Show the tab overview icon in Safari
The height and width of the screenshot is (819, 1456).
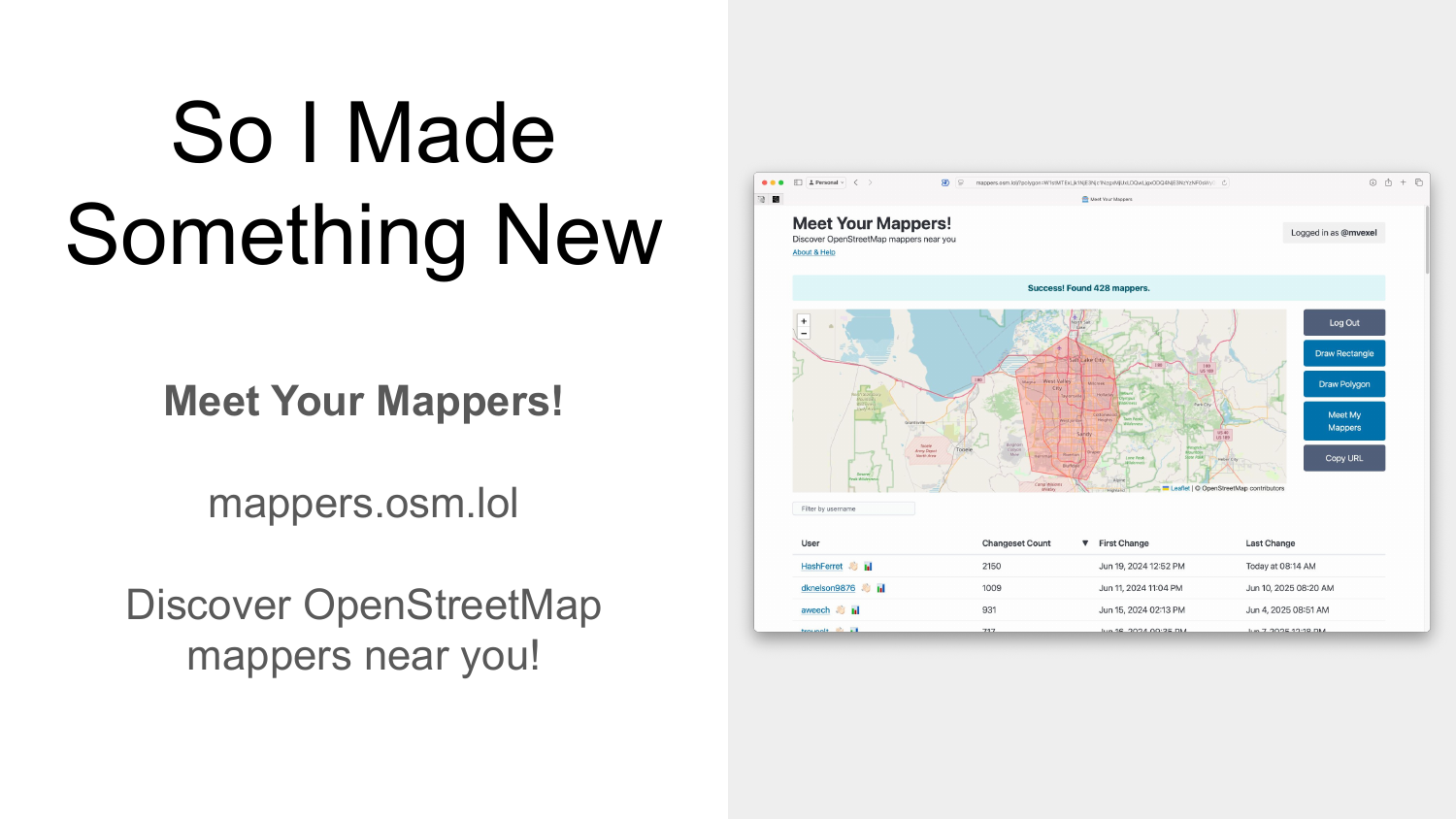click(x=1419, y=182)
